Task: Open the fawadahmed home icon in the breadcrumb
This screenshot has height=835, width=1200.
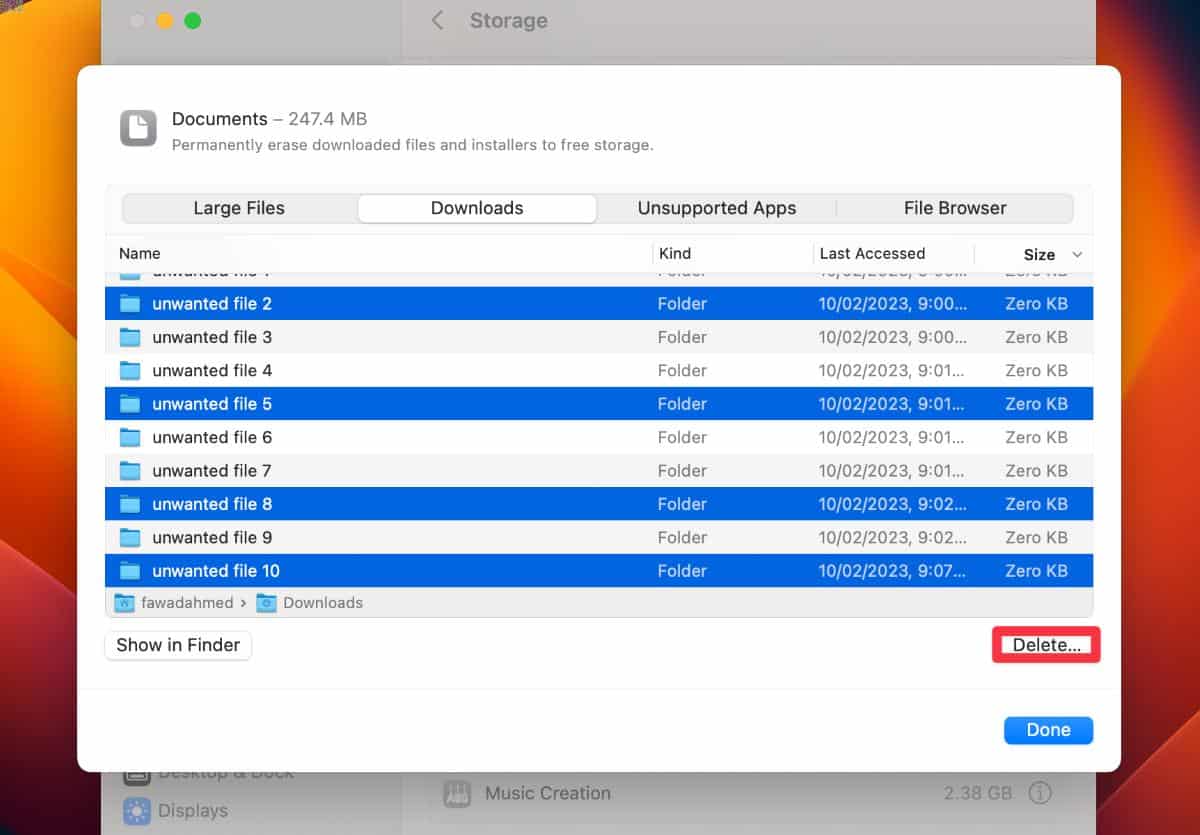Action: point(124,602)
